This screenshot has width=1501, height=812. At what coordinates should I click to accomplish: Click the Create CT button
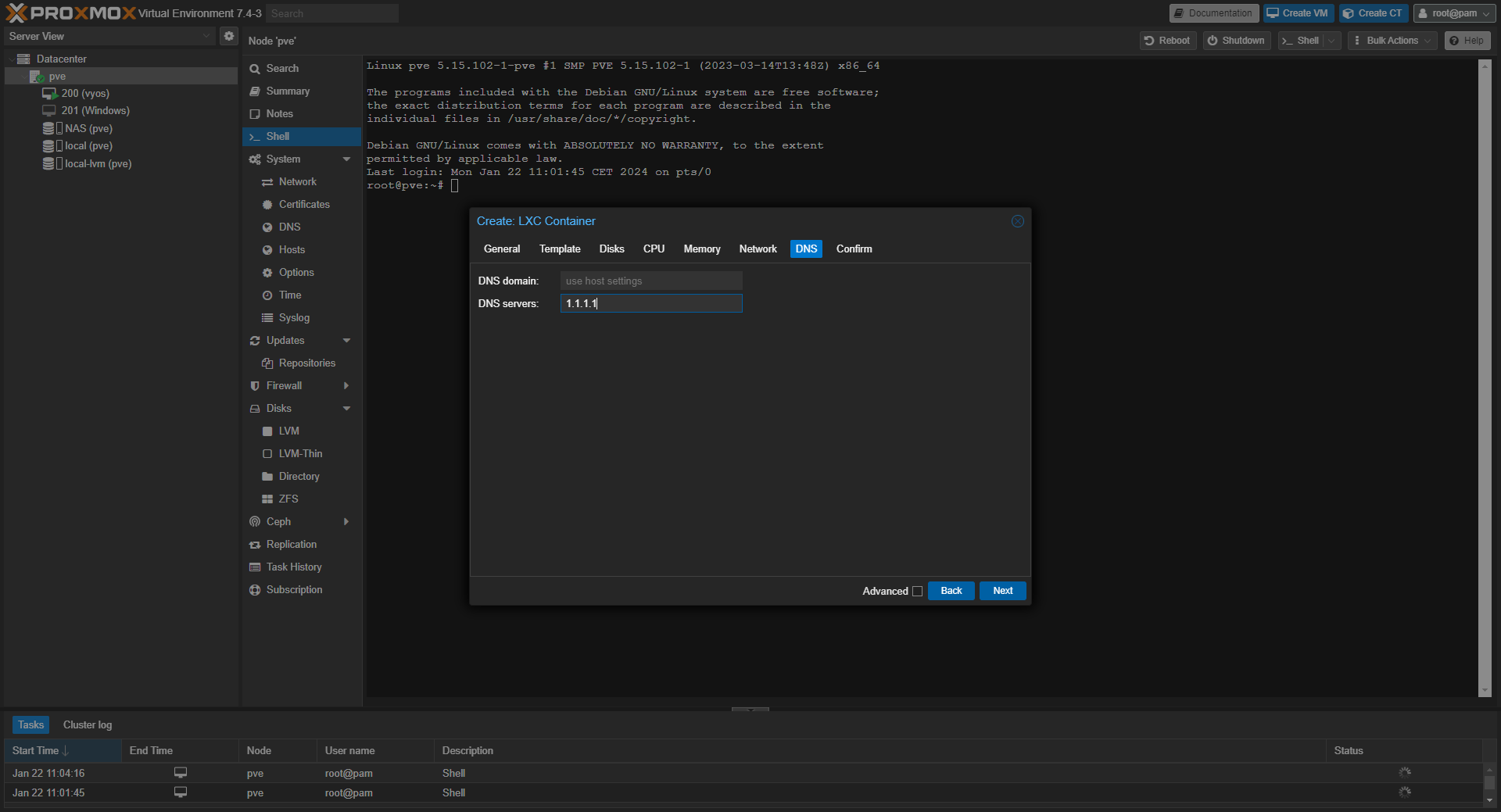pyautogui.click(x=1373, y=13)
